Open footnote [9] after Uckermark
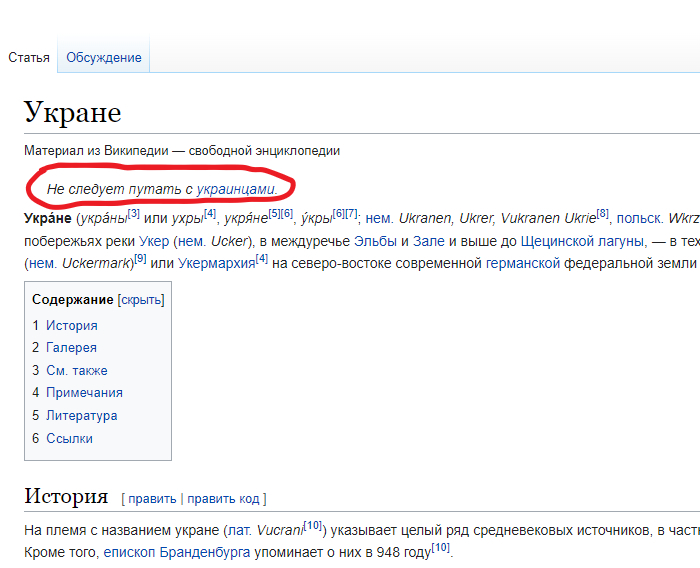 pos(140,259)
